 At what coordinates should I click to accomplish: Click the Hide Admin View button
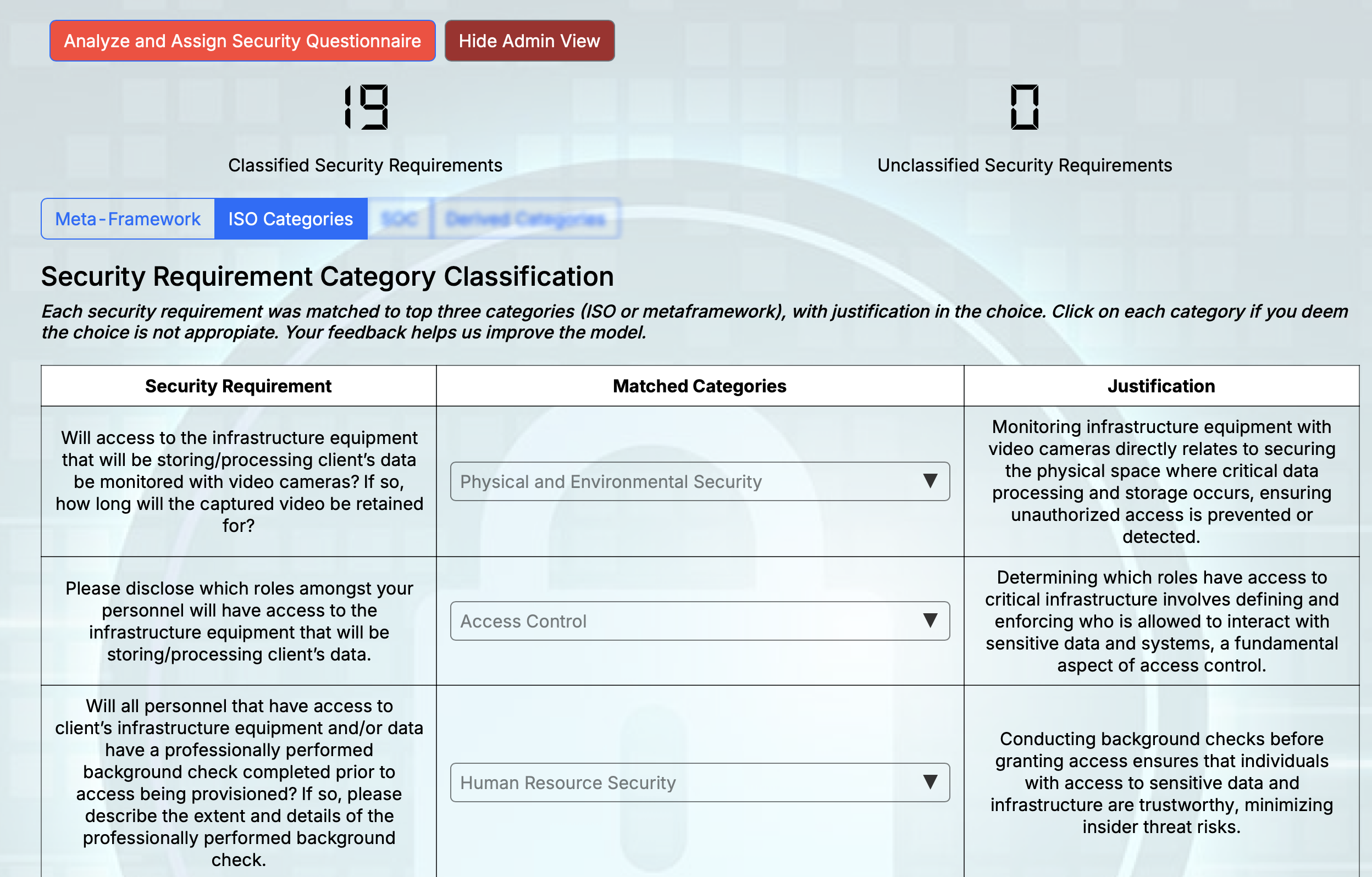[x=529, y=41]
